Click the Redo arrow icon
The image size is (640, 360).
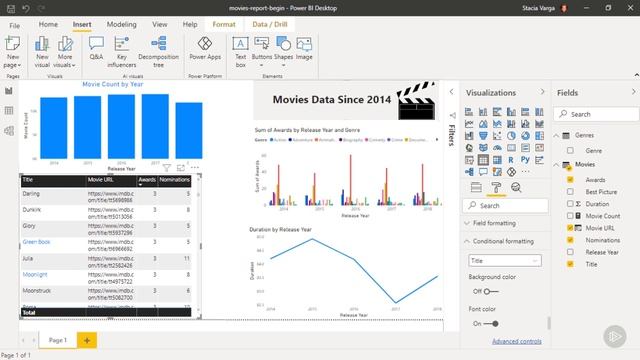pos(41,8)
